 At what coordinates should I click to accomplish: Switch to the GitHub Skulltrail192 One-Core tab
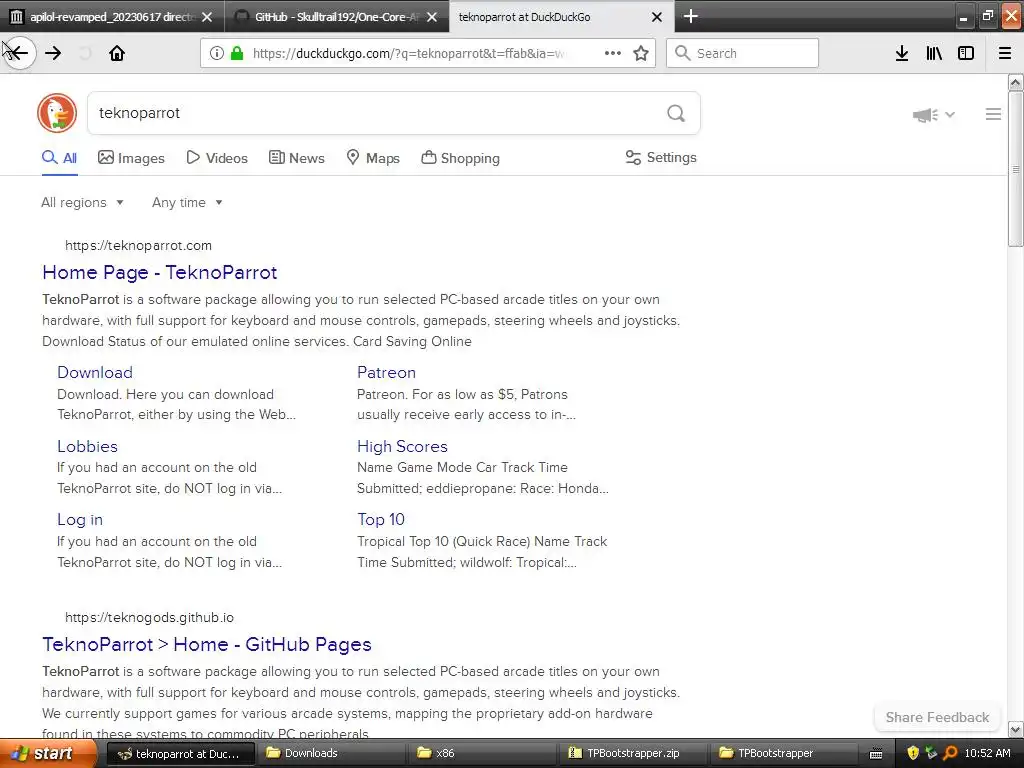click(x=336, y=17)
